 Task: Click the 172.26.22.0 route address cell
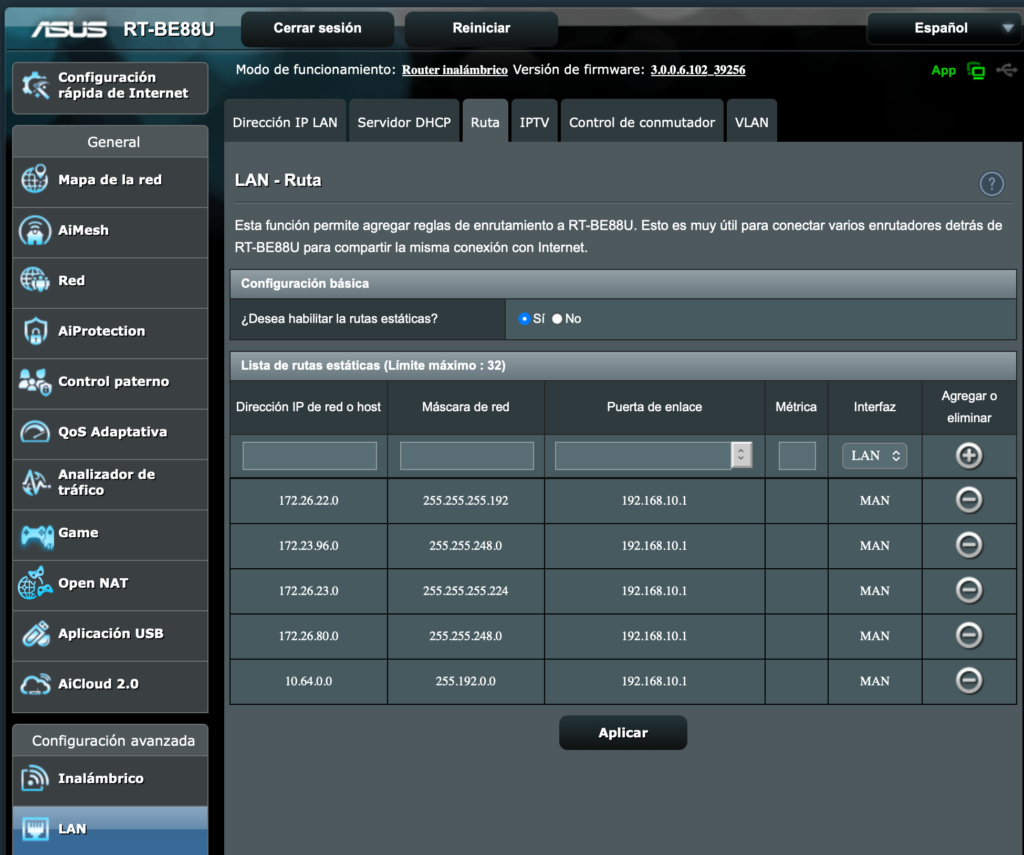tap(309, 501)
